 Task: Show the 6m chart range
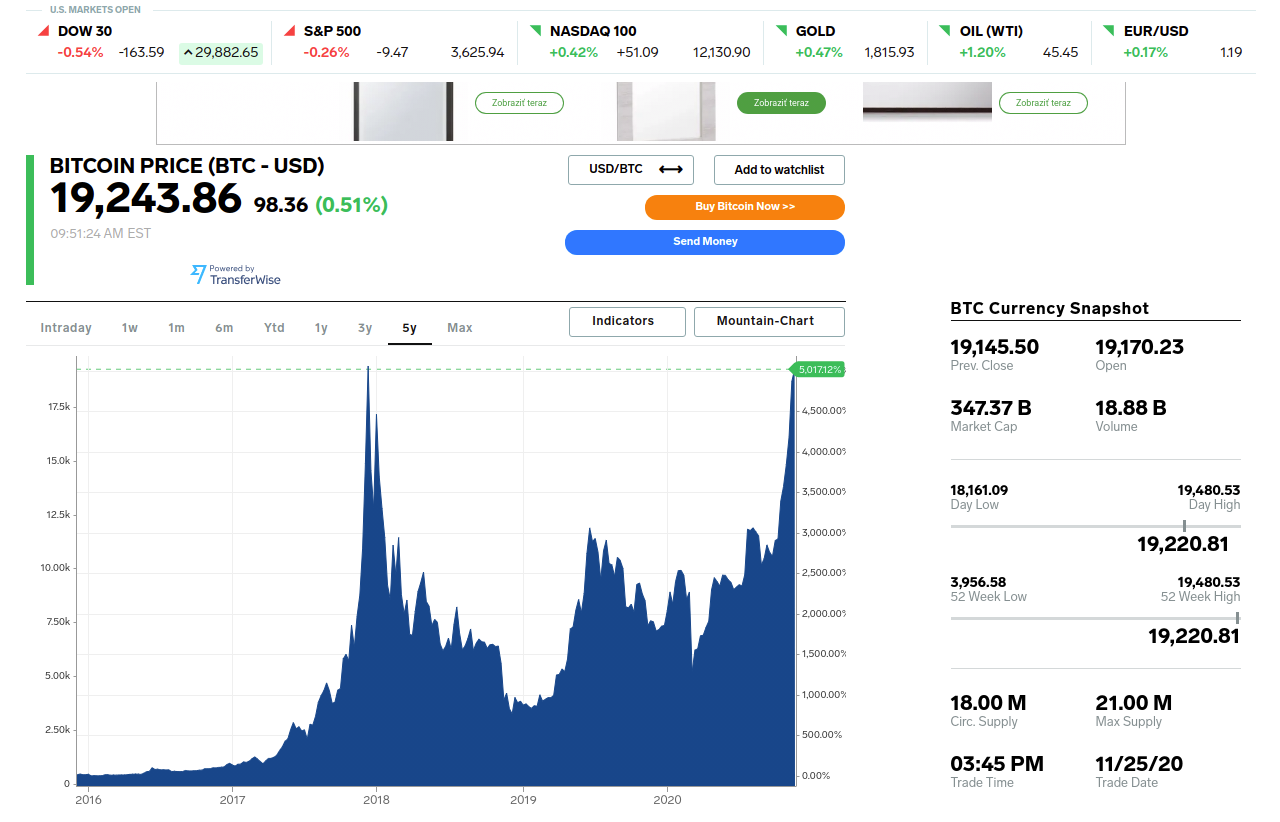(224, 328)
